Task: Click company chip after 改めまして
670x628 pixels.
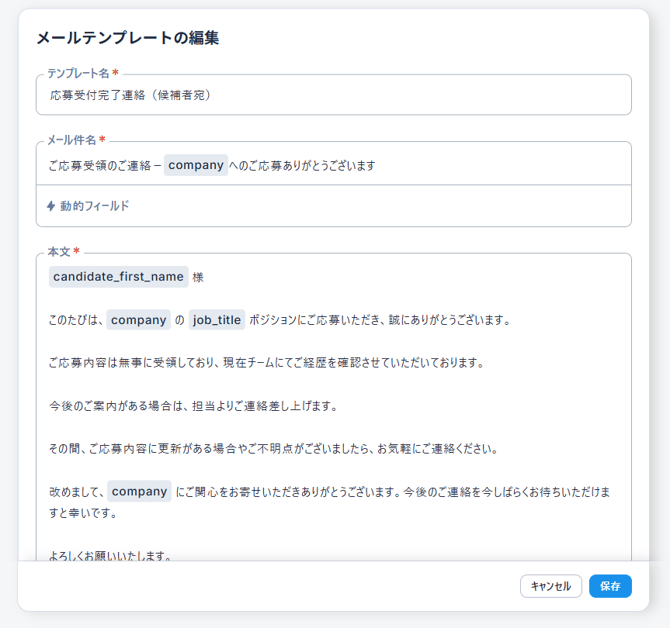Action: click(x=139, y=491)
